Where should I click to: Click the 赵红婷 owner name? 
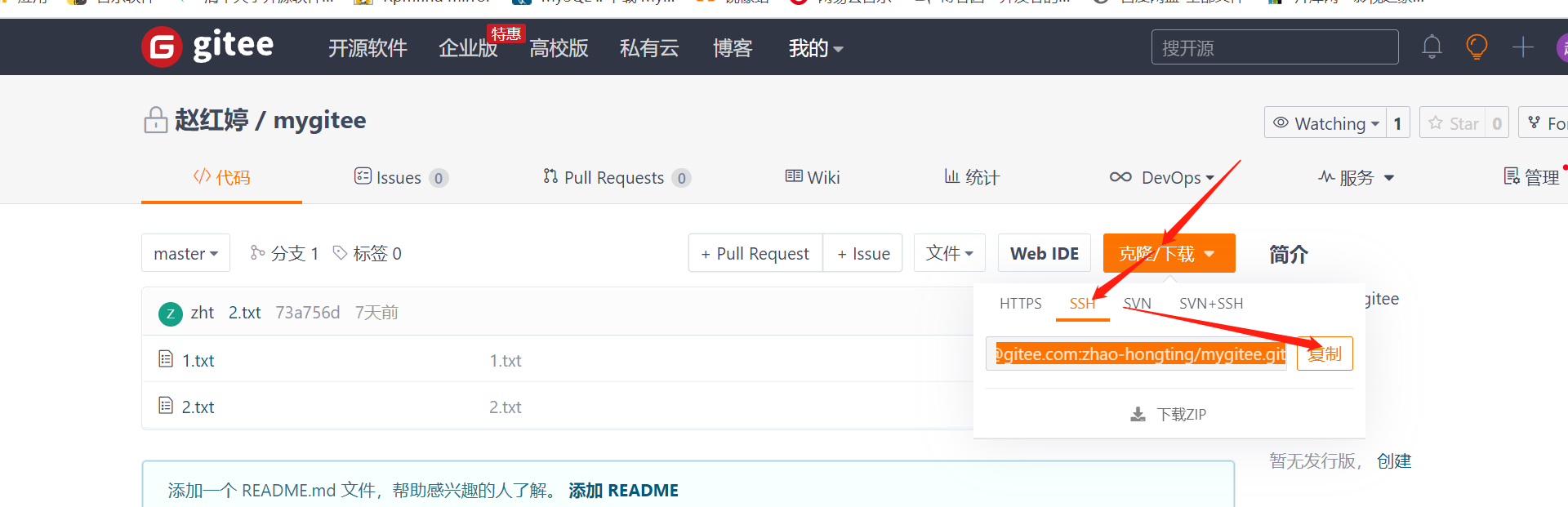coord(212,120)
